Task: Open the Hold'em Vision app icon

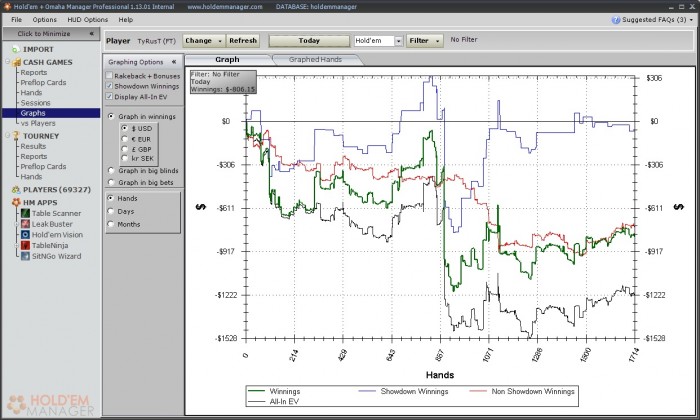Action: click(23, 234)
